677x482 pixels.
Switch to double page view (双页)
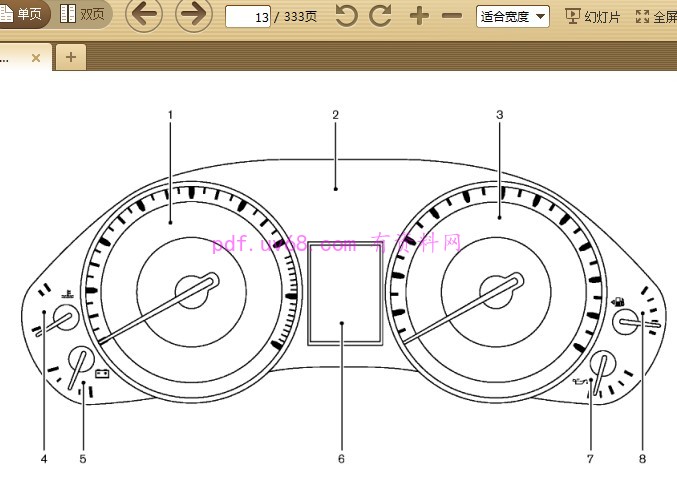point(83,15)
